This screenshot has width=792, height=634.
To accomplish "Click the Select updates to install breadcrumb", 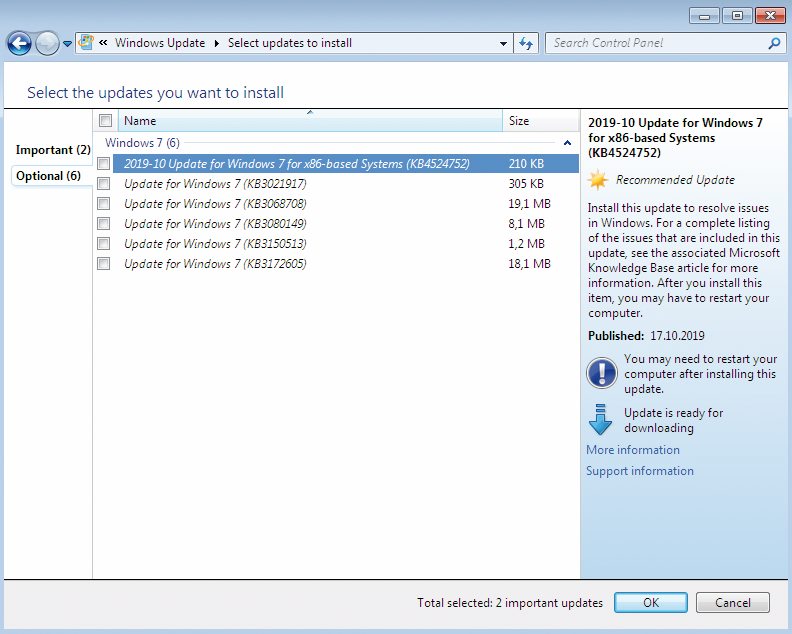I will click(290, 43).
